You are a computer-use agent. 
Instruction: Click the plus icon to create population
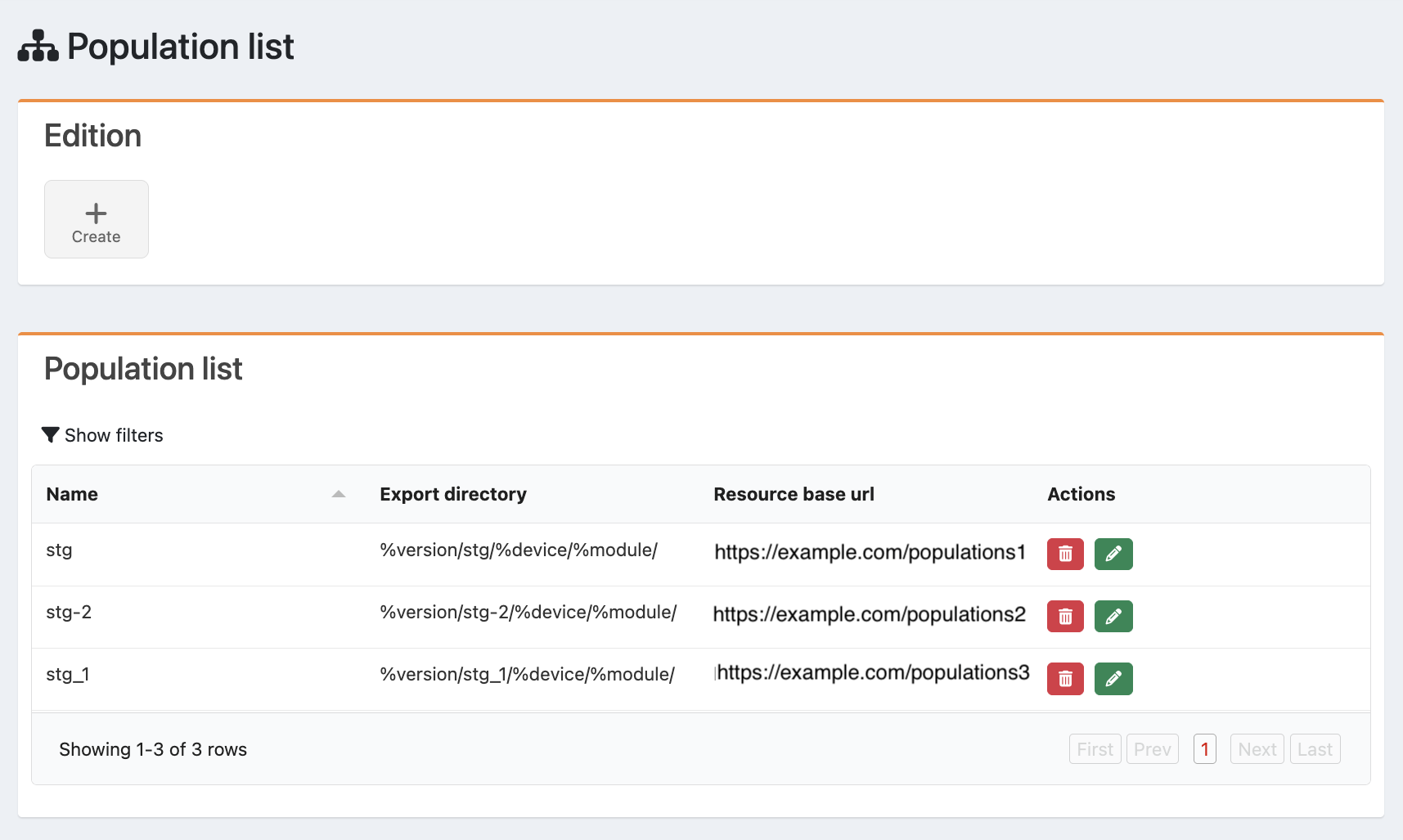[96, 213]
